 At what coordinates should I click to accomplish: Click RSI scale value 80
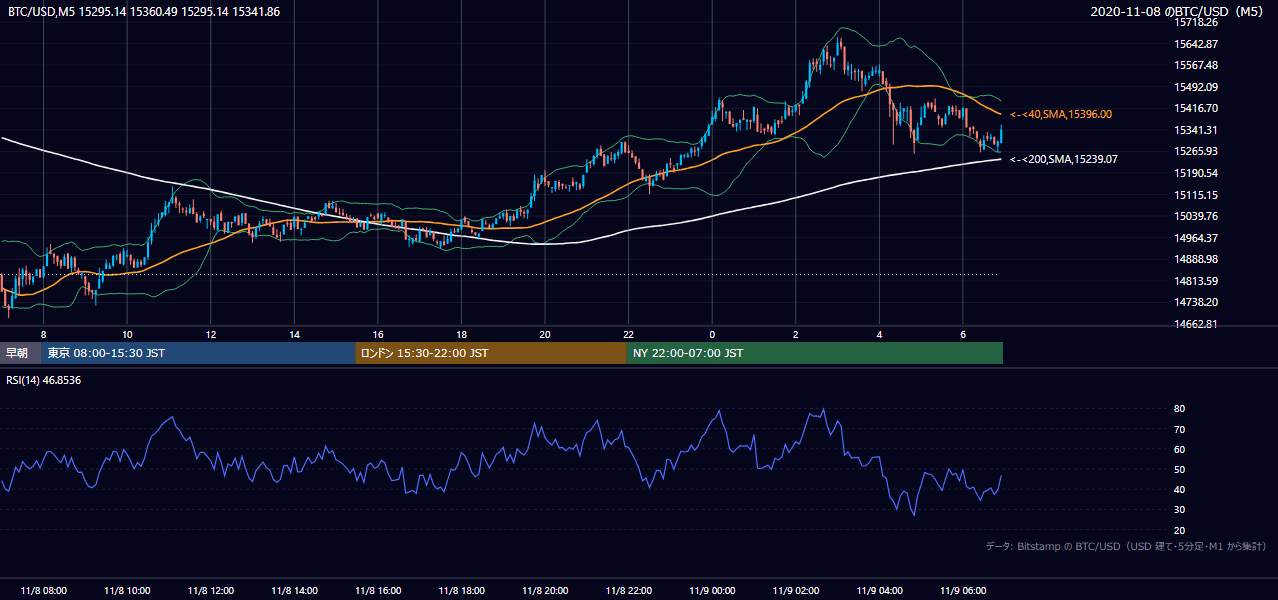tap(1180, 409)
